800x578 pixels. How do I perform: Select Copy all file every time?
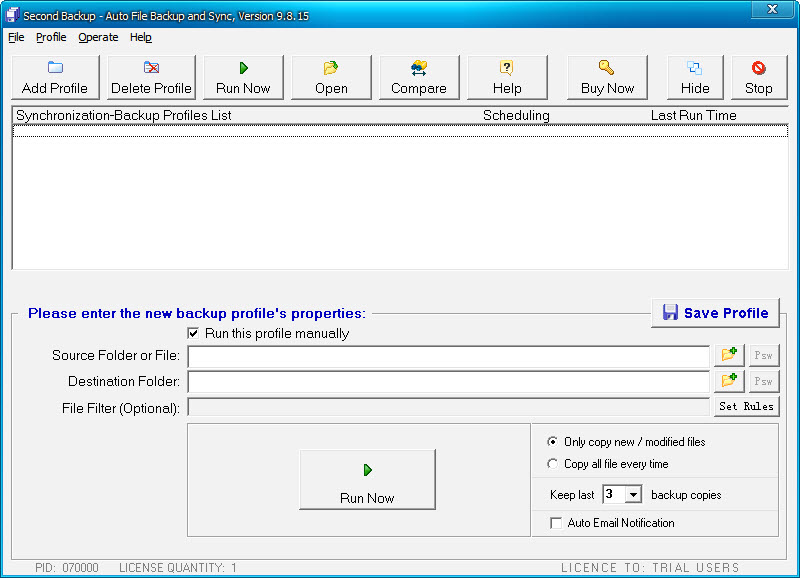pyautogui.click(x=553, y=464)
